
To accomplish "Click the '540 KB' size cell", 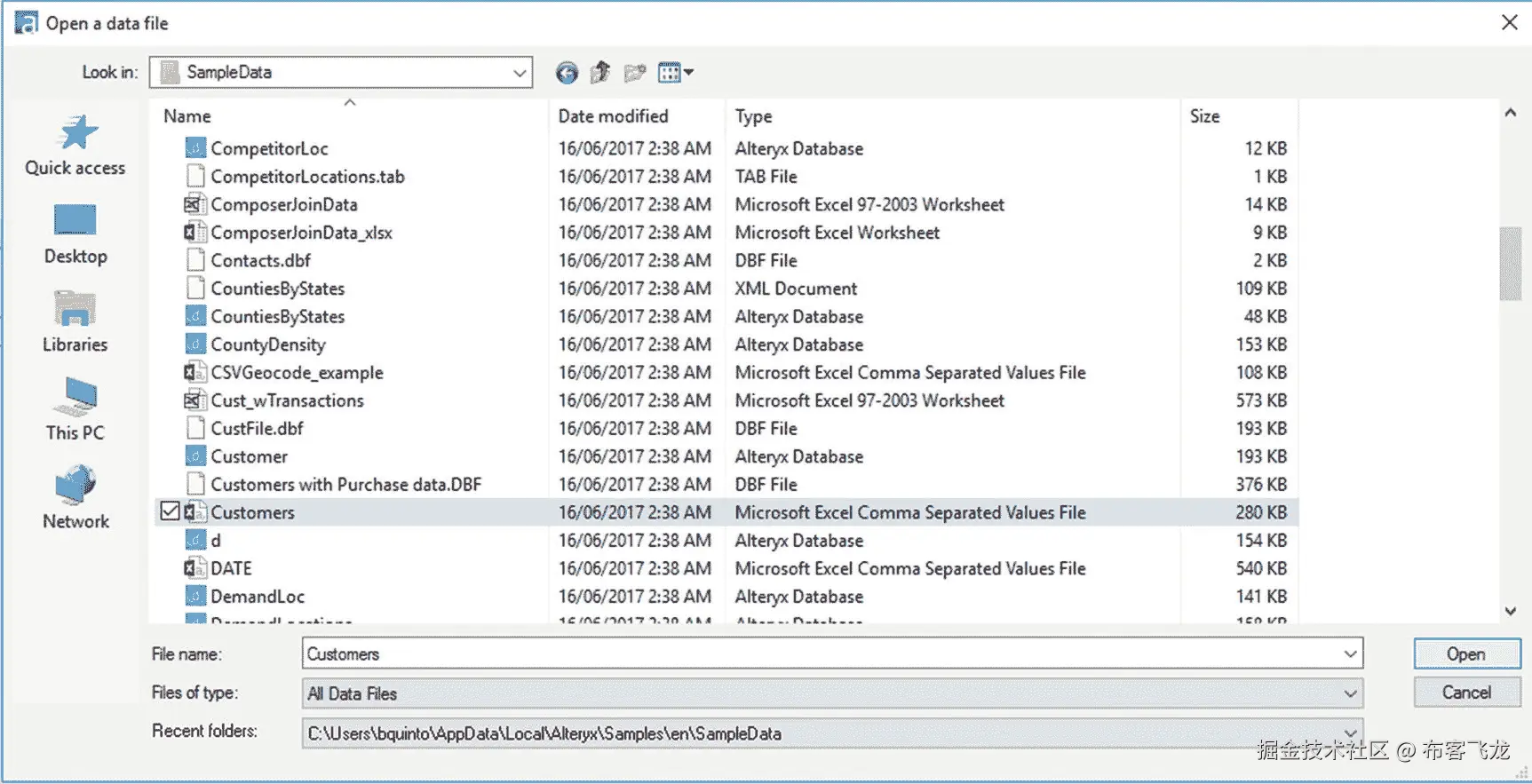I will click(x=1261, y=568).
